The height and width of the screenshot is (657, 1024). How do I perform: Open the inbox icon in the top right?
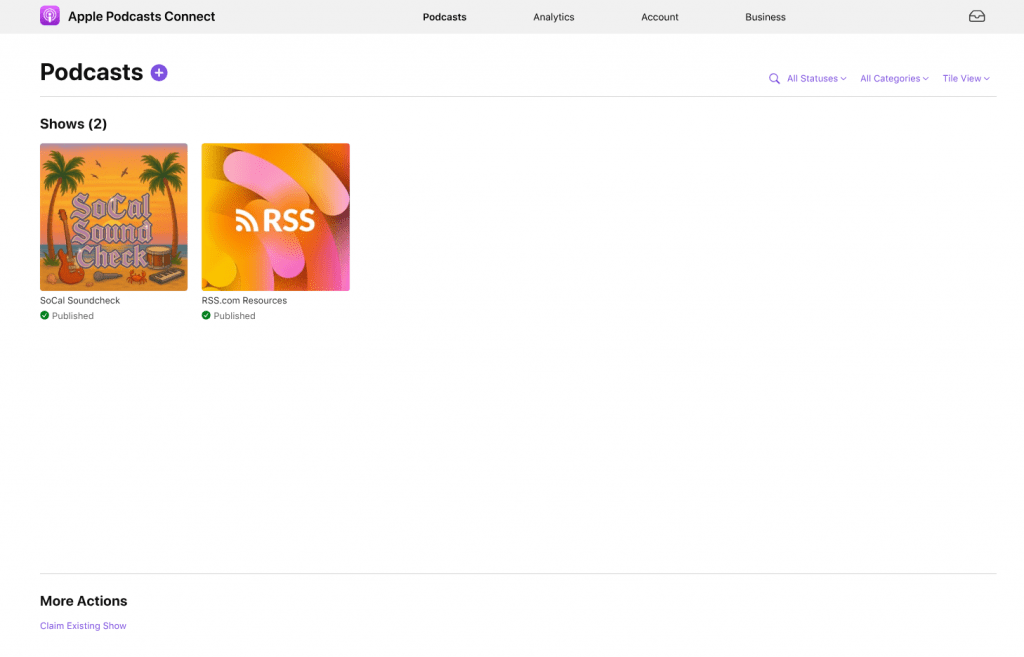pos(976,16)
